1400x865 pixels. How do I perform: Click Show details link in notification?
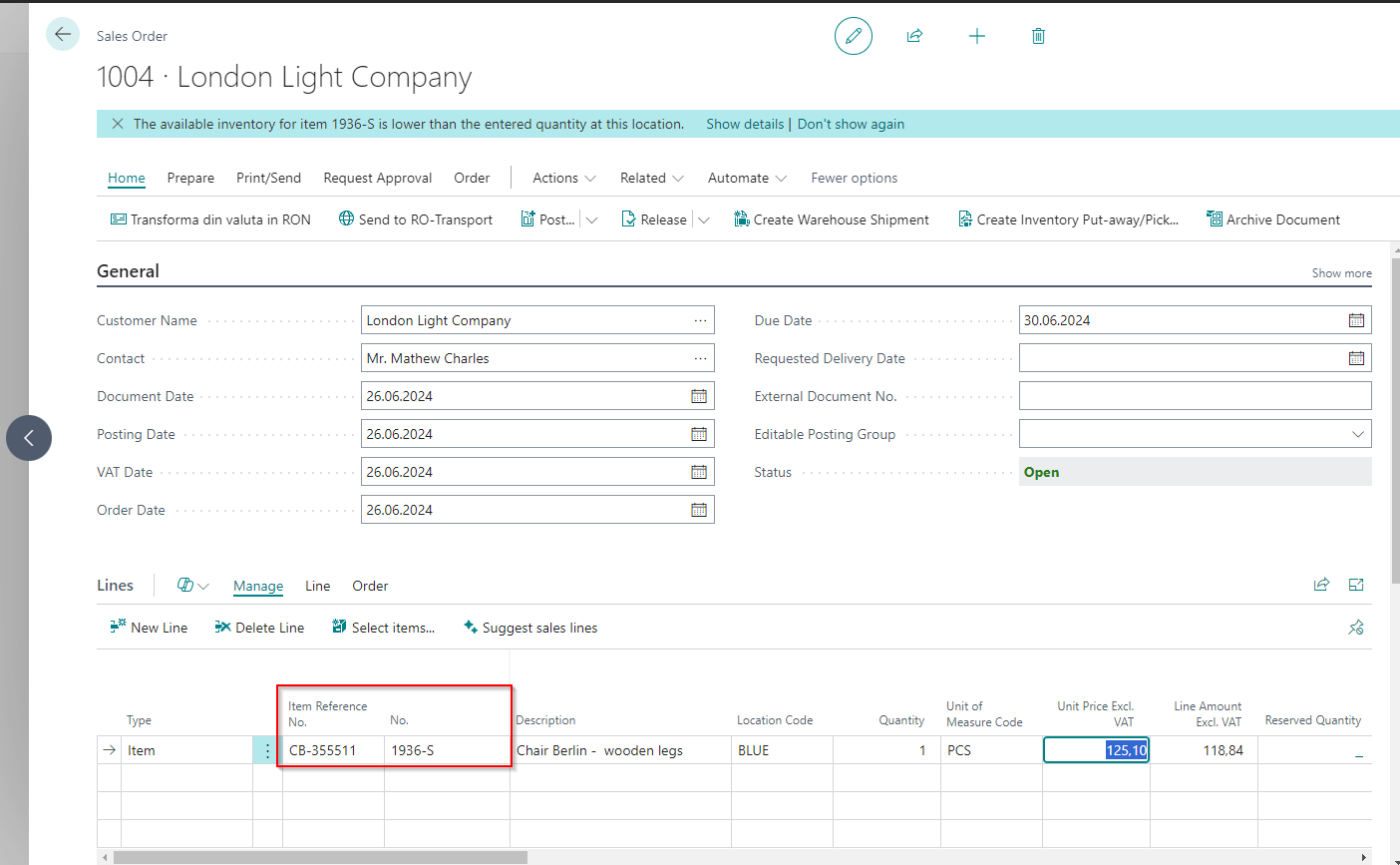[x=745, y=124]
